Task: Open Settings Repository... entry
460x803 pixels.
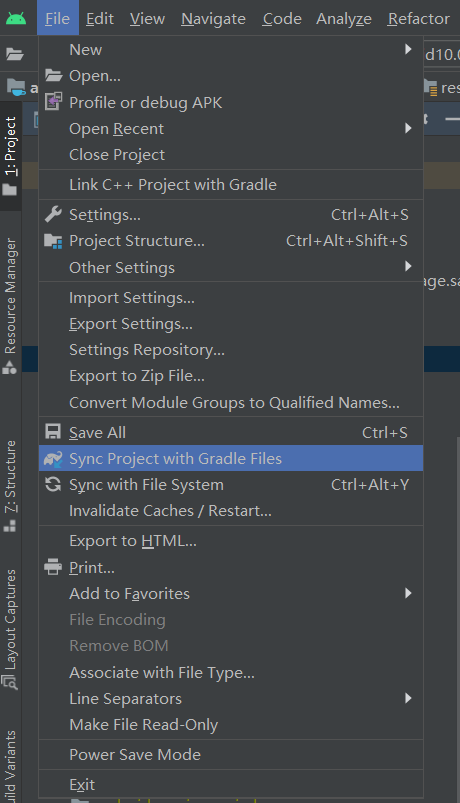Action: 231,350
